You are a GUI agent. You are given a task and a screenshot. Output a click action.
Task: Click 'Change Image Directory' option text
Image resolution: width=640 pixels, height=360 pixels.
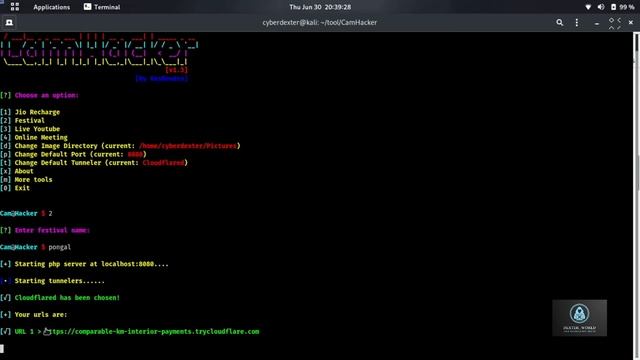tap(56, 146)
